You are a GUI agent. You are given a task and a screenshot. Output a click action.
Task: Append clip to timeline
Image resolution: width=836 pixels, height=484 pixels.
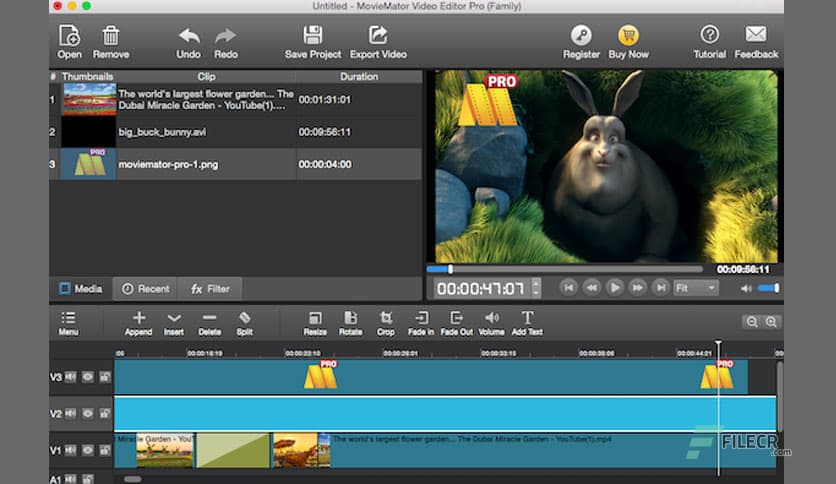(x=139, y=324)
